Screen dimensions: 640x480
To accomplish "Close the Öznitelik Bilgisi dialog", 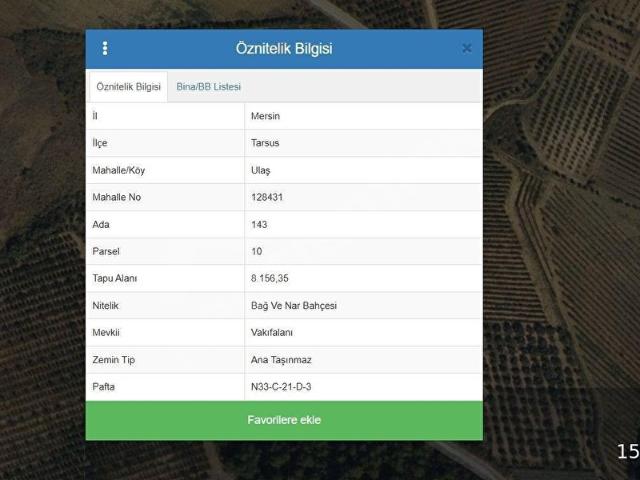I will click(467, 49).
